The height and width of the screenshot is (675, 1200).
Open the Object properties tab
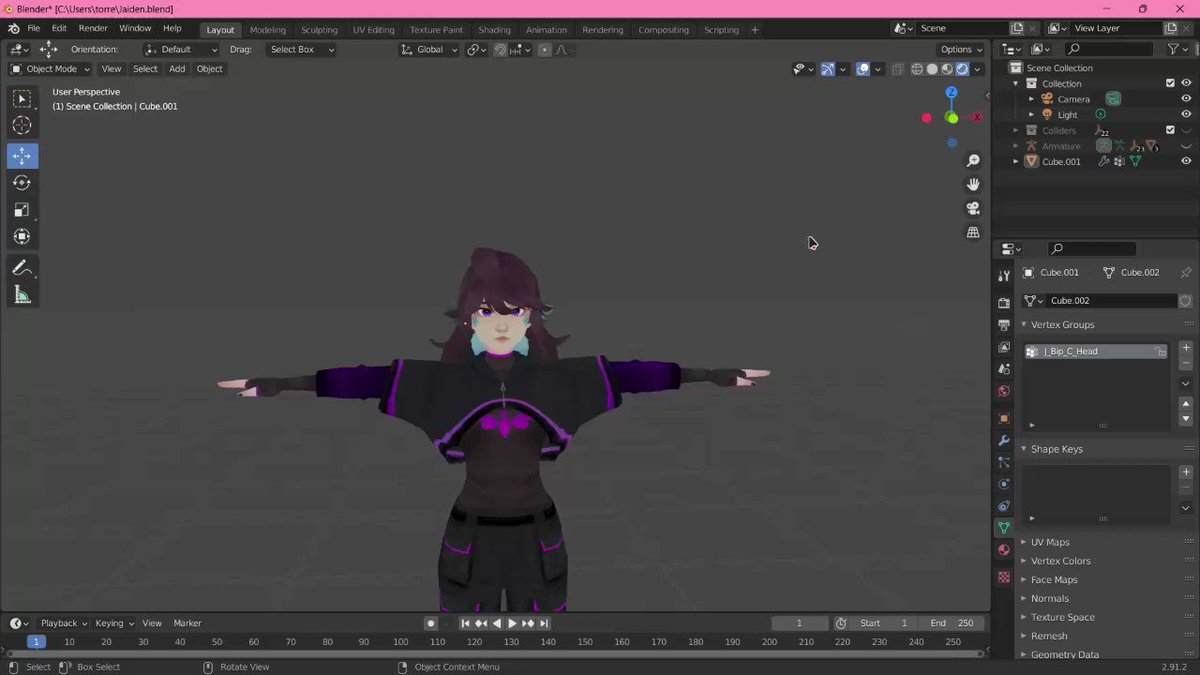1004,418
